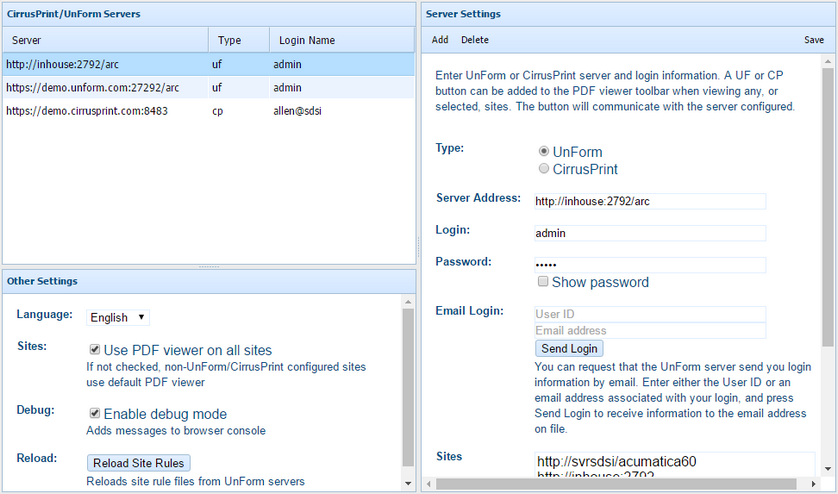Select the demo.cirrusprint.com server row
838x494 pixels.
coord(87,111)
